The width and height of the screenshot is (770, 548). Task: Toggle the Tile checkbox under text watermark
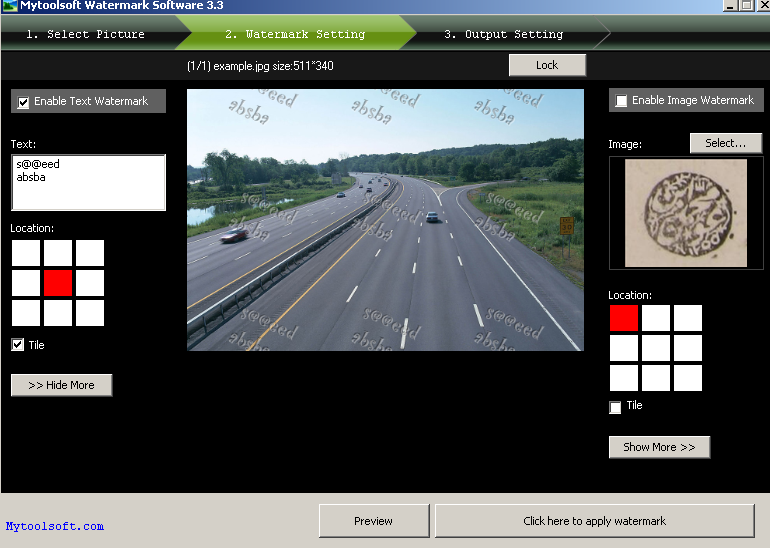18,345
